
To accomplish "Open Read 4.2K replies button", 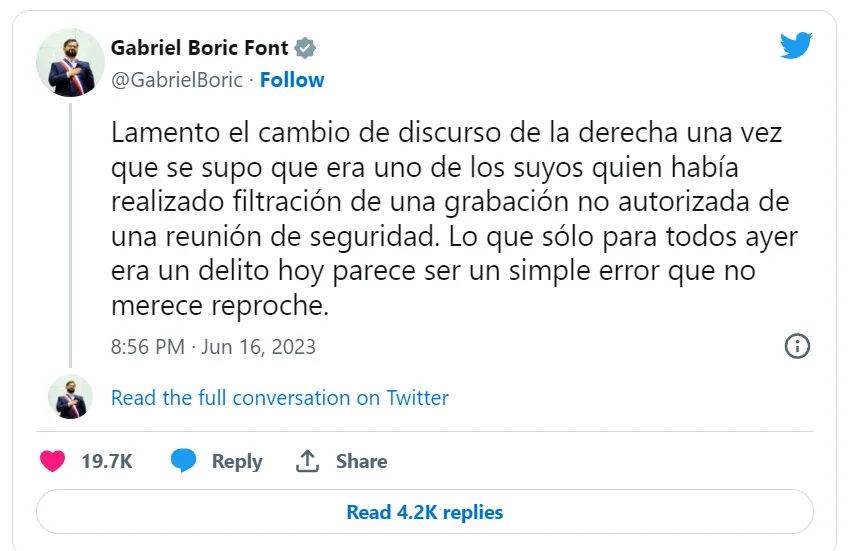I will point(425,513).
